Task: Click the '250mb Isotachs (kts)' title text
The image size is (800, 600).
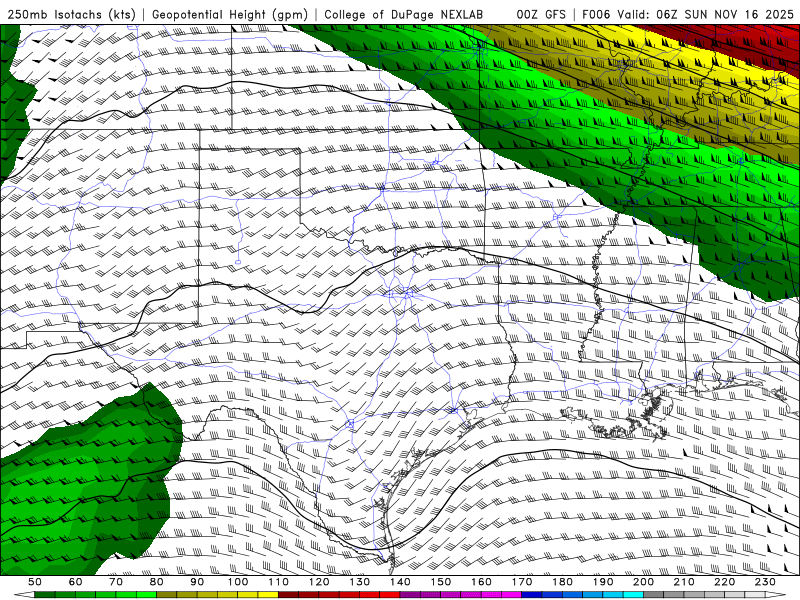Action: (x=71, y=14)
